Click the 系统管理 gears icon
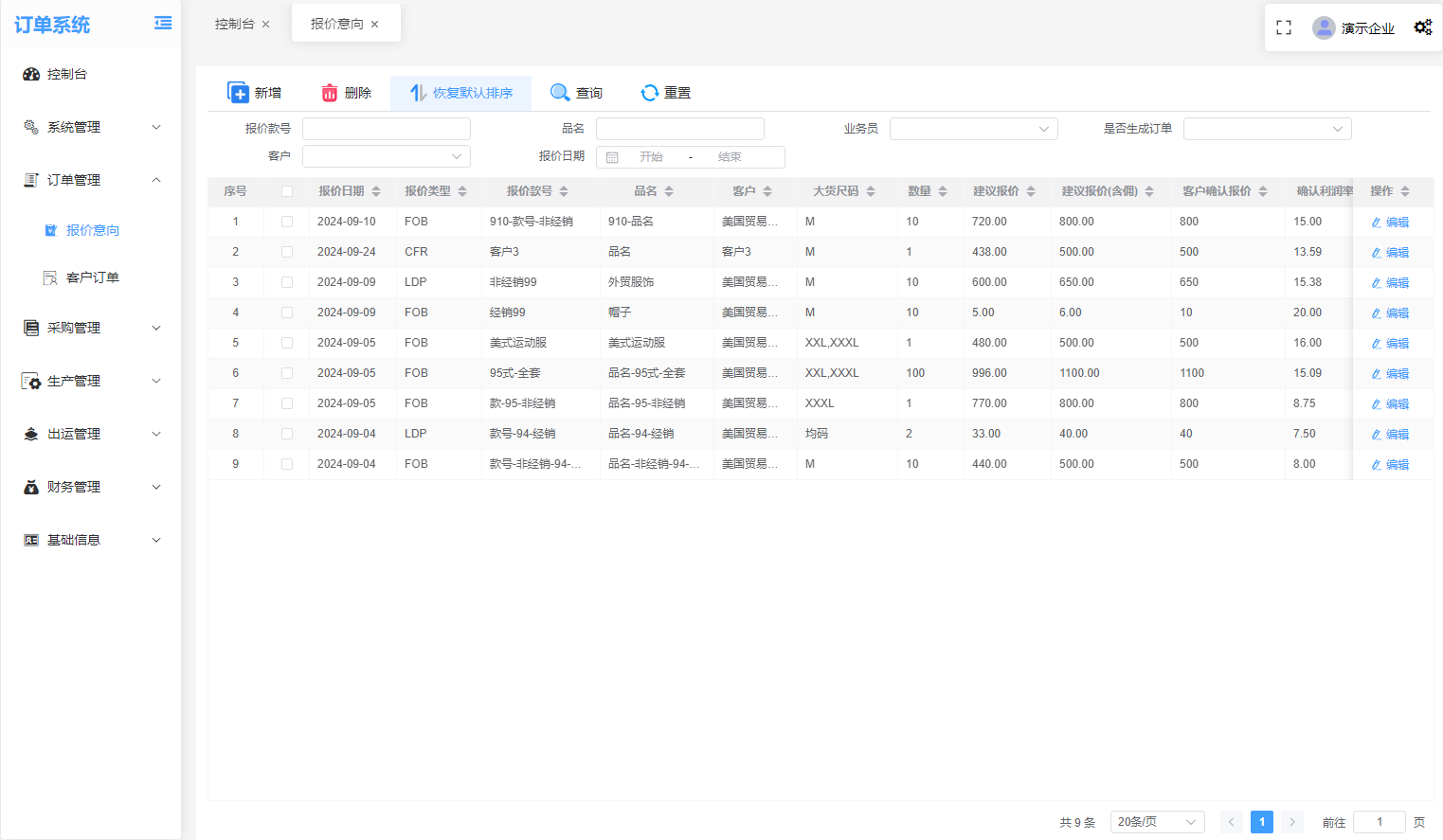The width and height of the screenshot is (1443, 840). (31, 127)
